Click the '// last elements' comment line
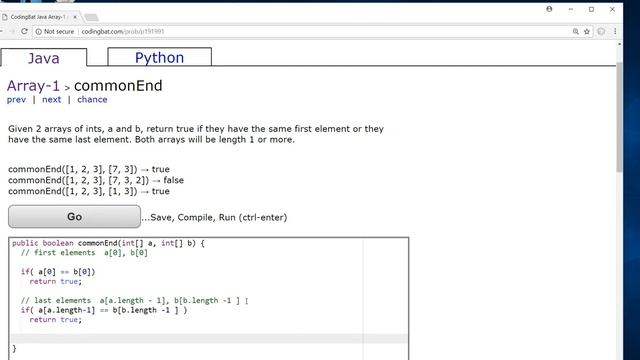 click(x=130, y=301)
